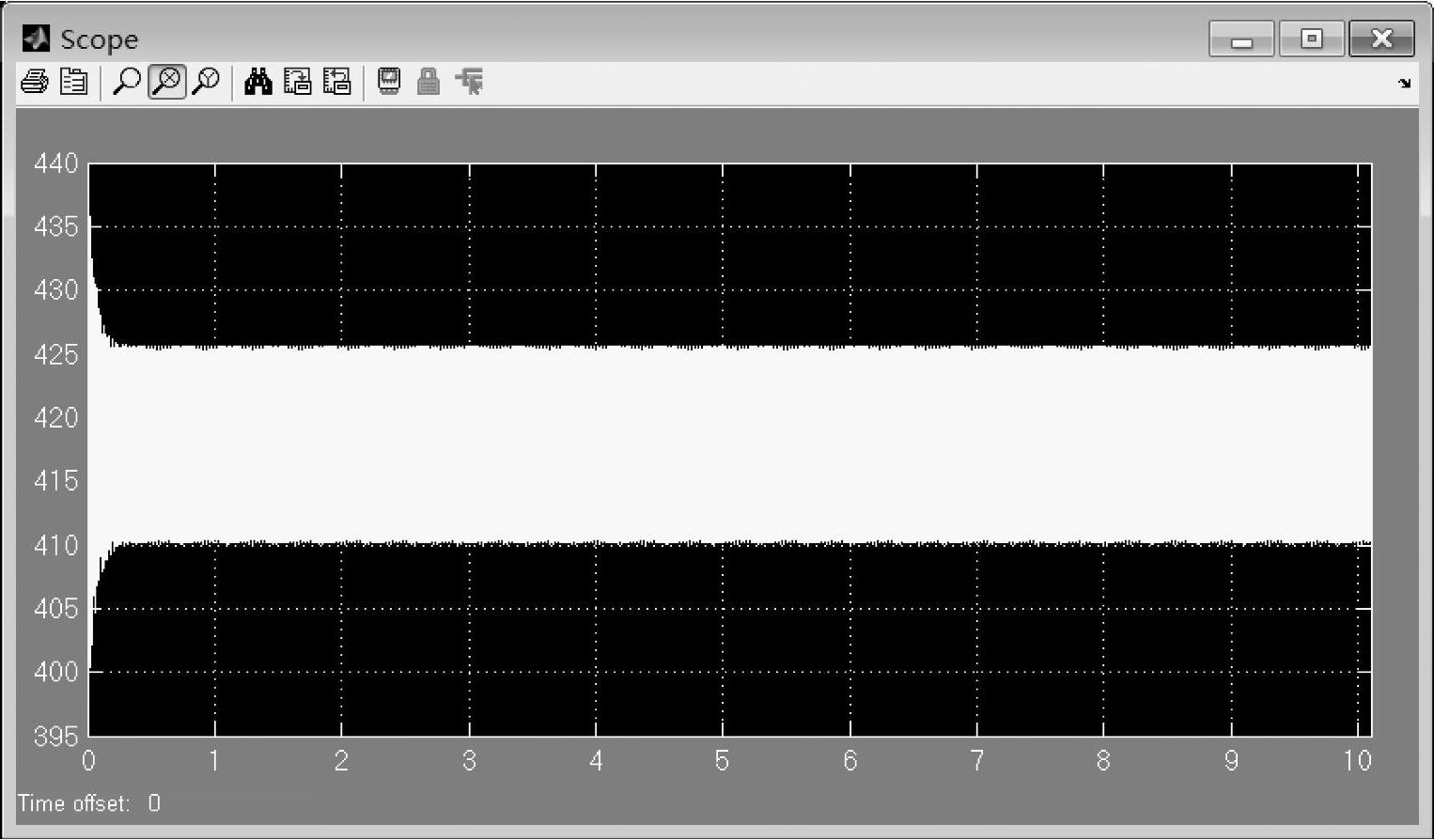Click the y-axis label 435
The width and height of the screenshot is (1434, 840).
[55, 226]
